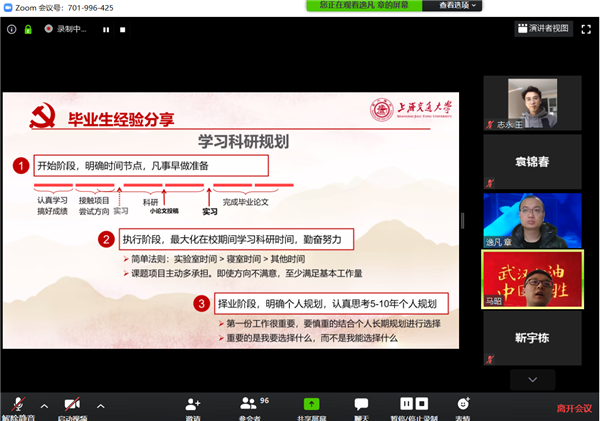Click the meeting info icon at top-left
This screenshot has width=600, height=421.
click(11, 29)
